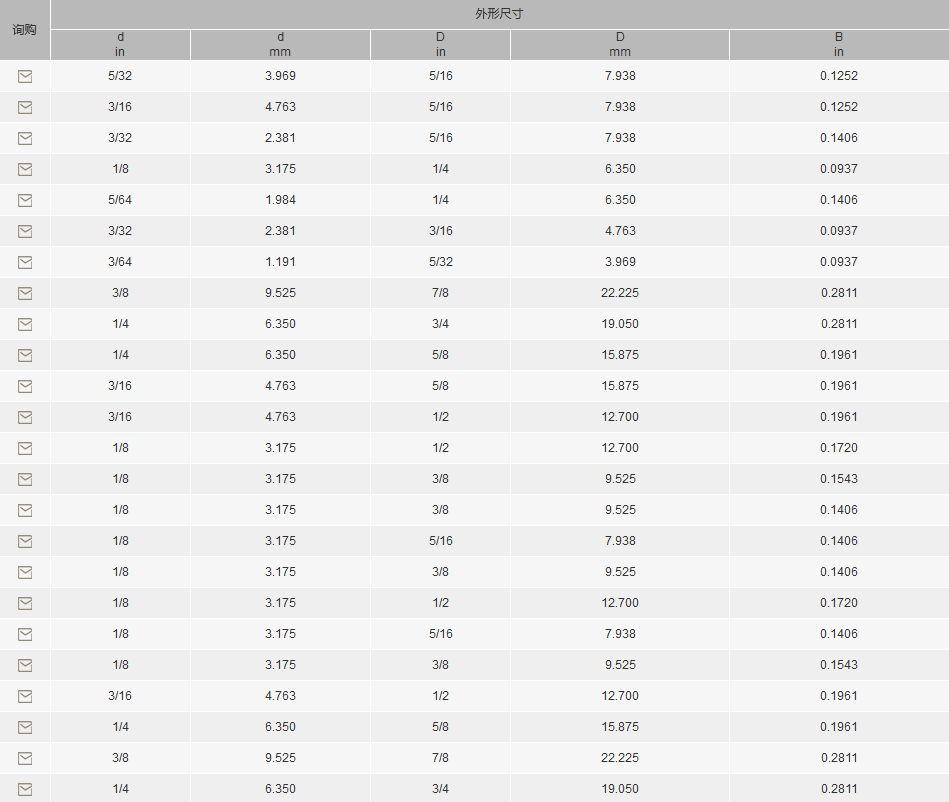Click envelope icon for 5/64 in row
The height and width of the screenshot is (802, 949).
(x=25, y=200)
